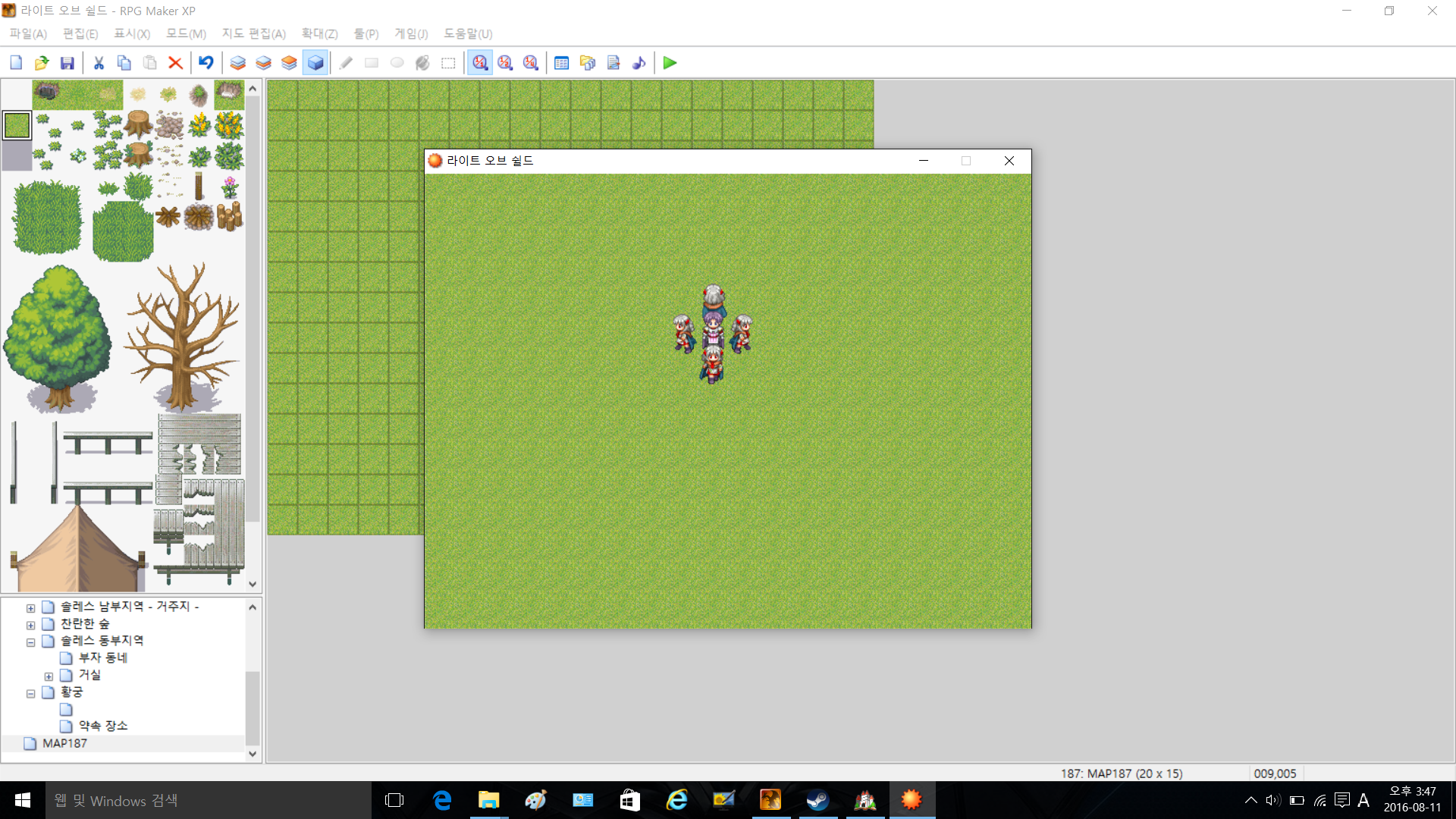
Task: Expand 솔레스 남부지역 - 거주지 - map folder
Action: point(30,608)
